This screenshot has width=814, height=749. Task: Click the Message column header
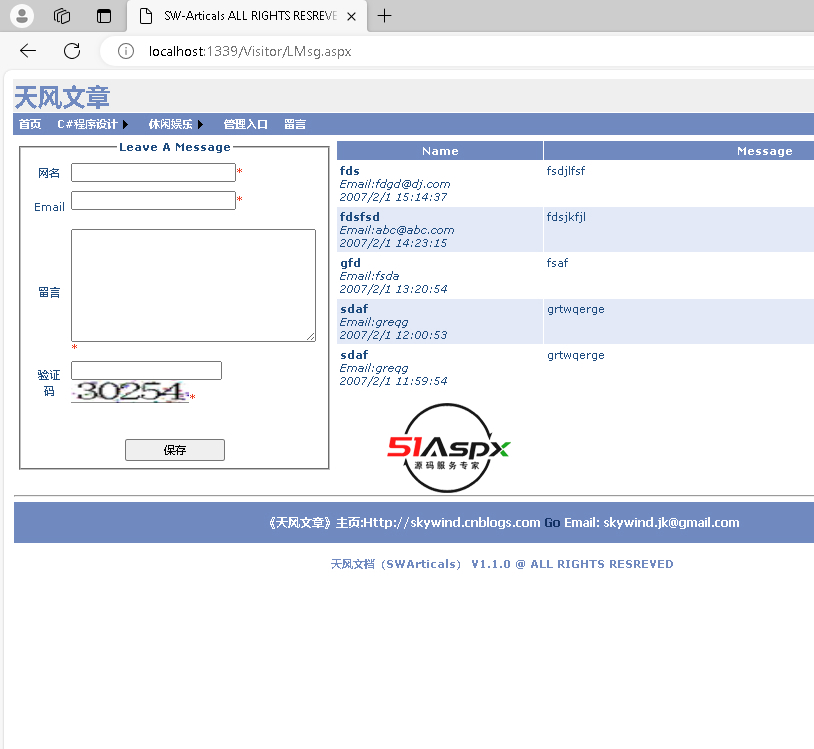tap(764, 151)
